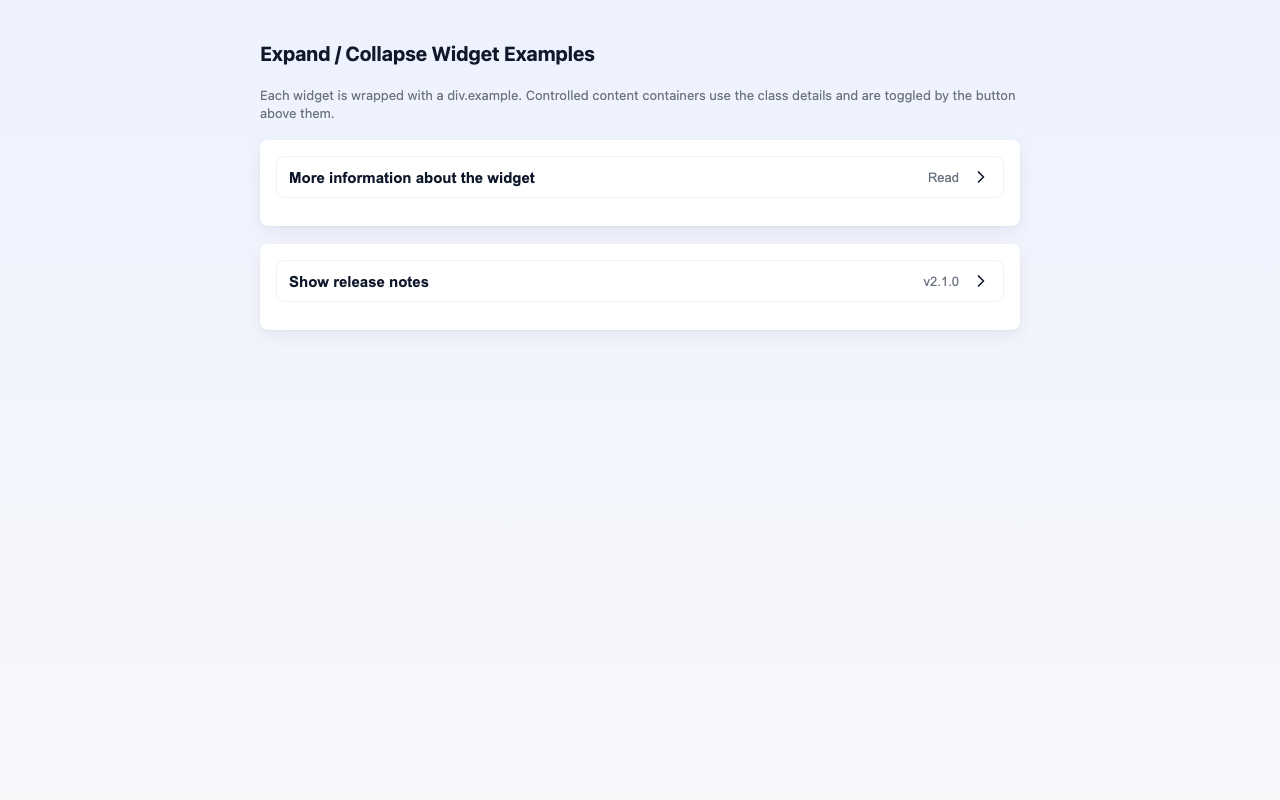Select the right-arrow icon on the first widget

coord(981,177)
